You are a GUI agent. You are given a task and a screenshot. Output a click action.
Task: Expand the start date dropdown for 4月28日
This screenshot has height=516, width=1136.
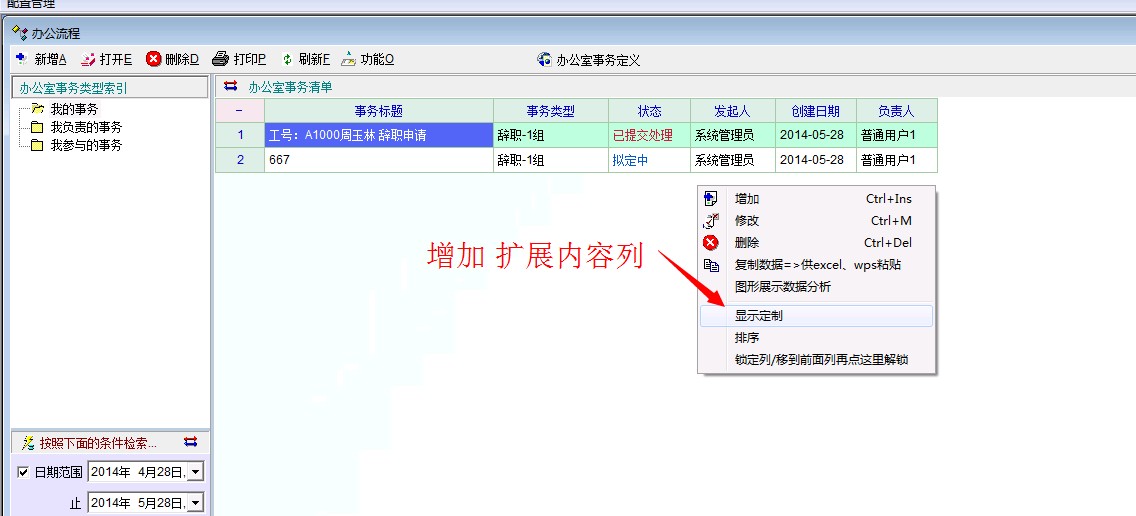tap(195, 472)
